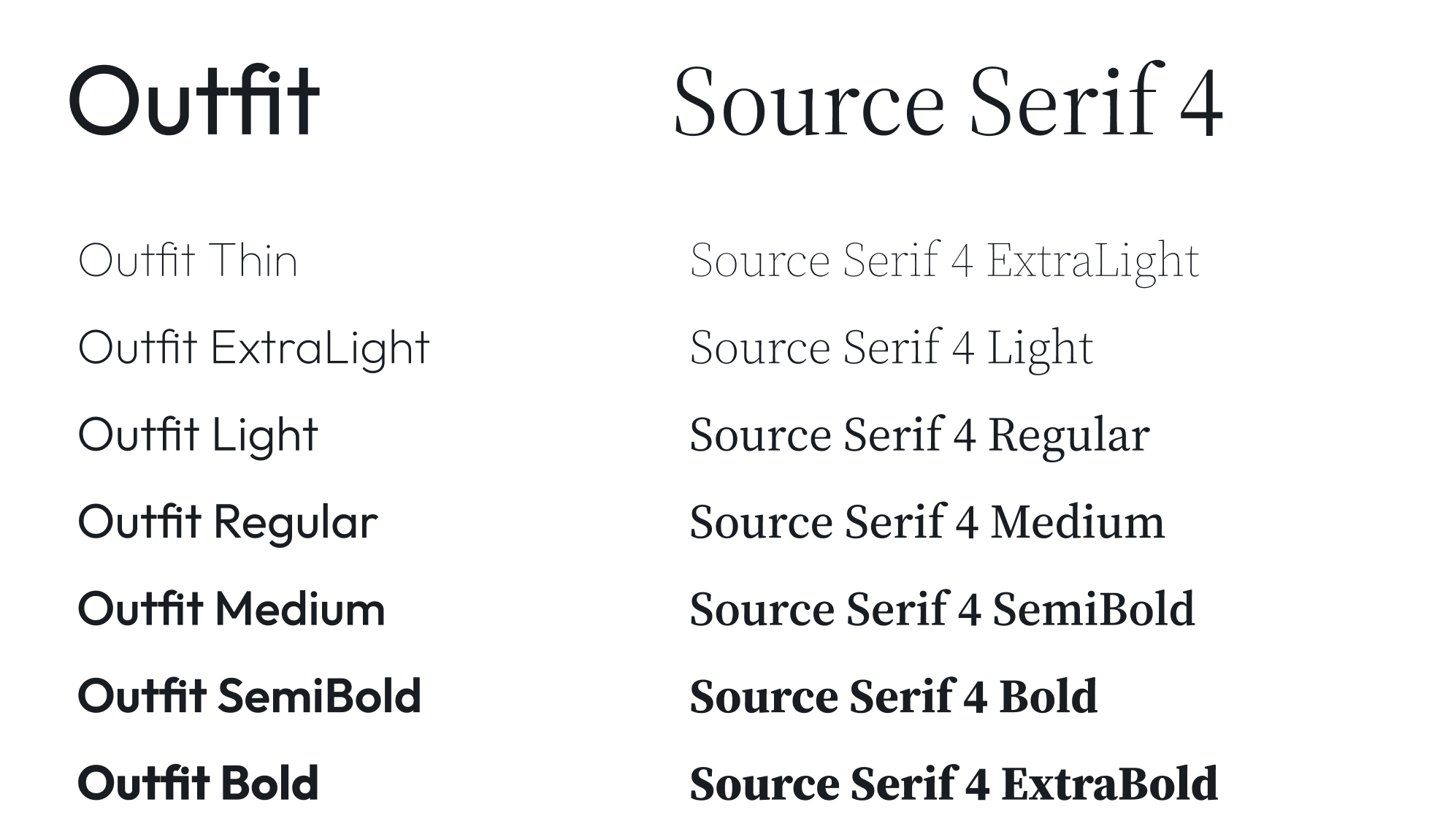The image size is (1456, 821).
Task: Click the word ExtraBold in the serif column
Action: [x=1109, y=784]
